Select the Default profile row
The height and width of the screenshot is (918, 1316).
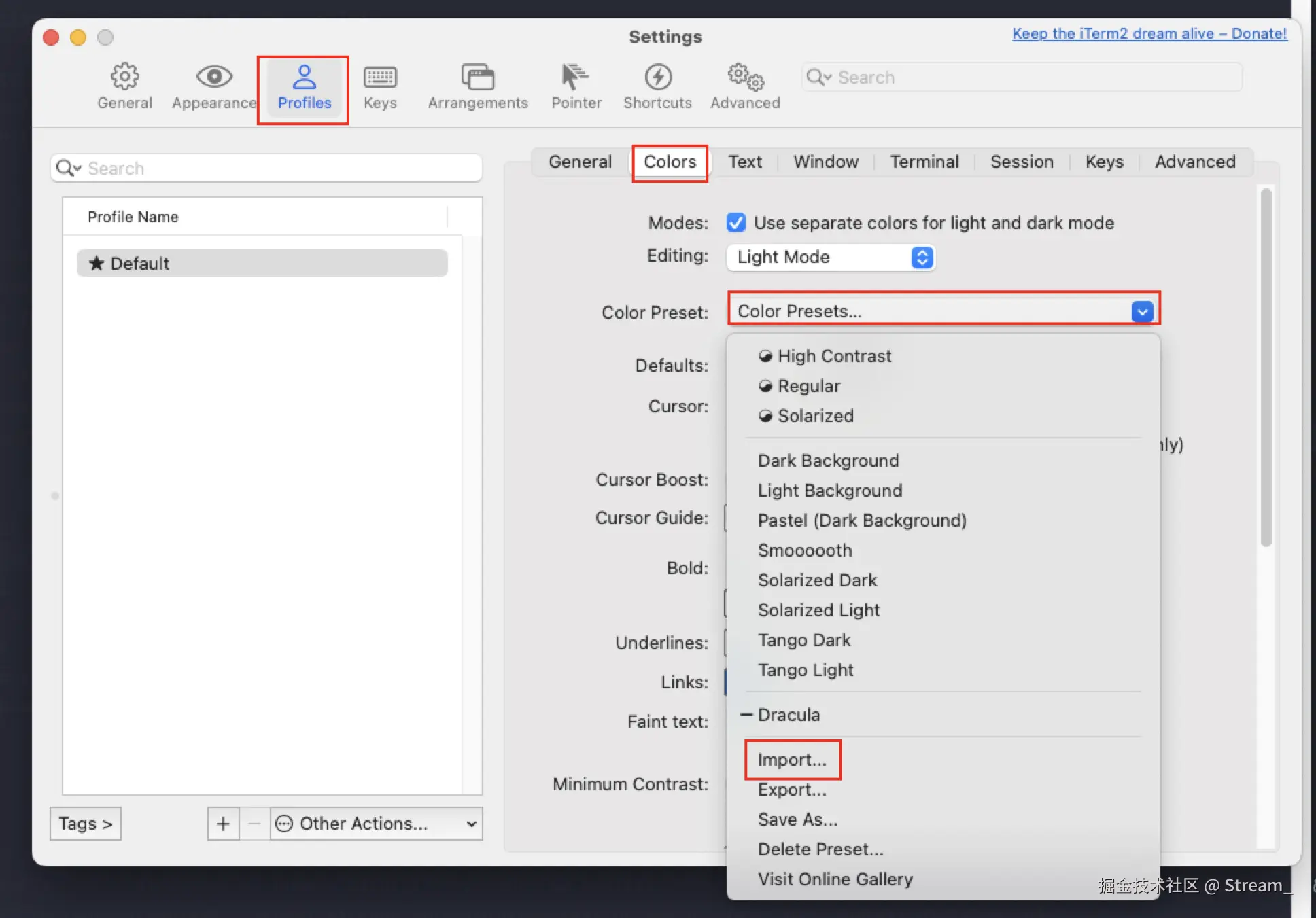point(262,263)
